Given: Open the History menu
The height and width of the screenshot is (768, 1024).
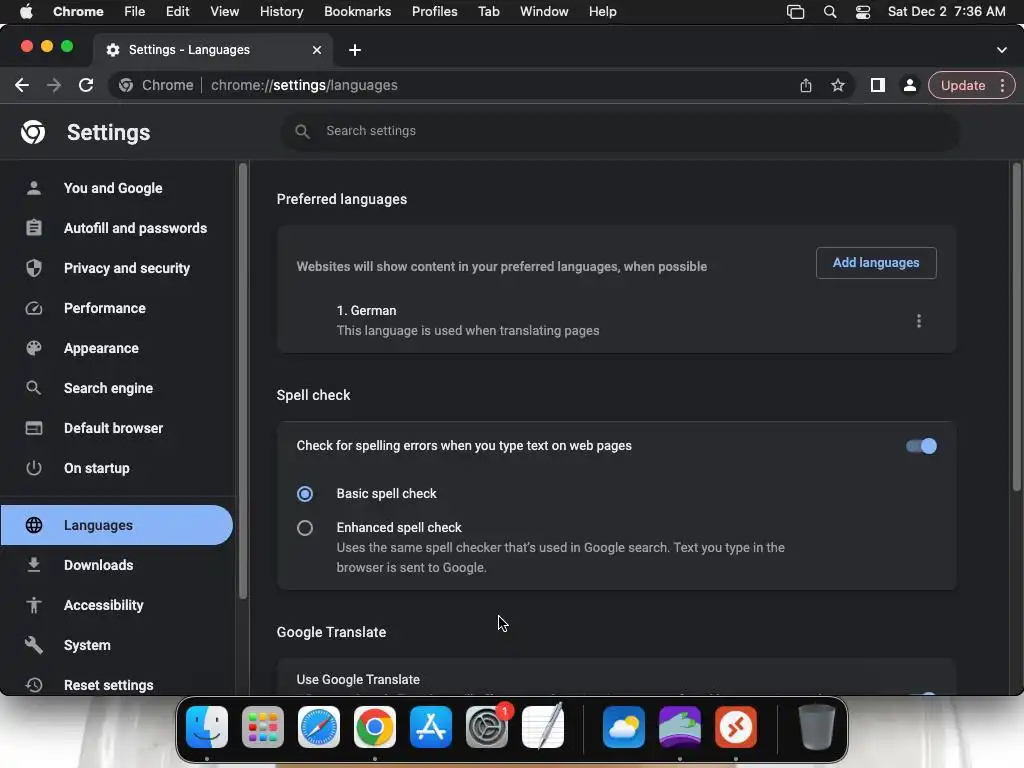Looking at the screenshot, I should pyautogui.click(x=281, y=12).
